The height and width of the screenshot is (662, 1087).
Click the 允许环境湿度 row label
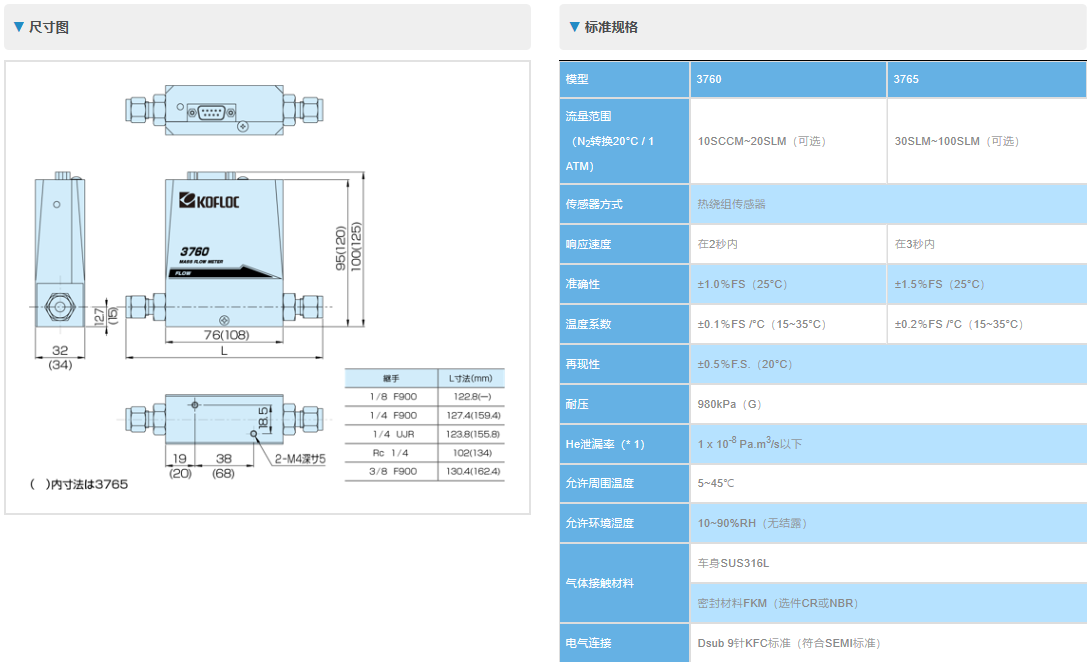624,523
